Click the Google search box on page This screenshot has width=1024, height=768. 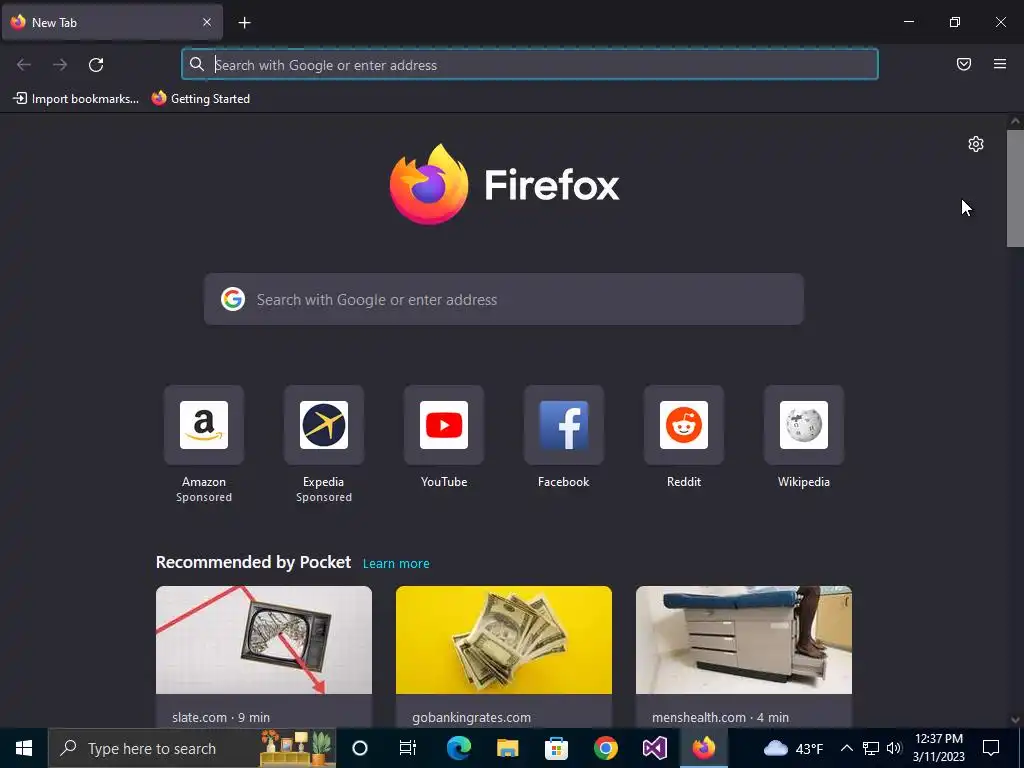coord(504,299)
